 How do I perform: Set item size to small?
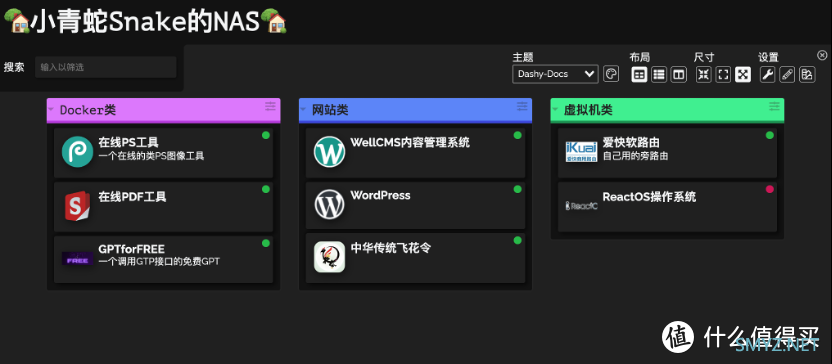[x=704, y=75]
